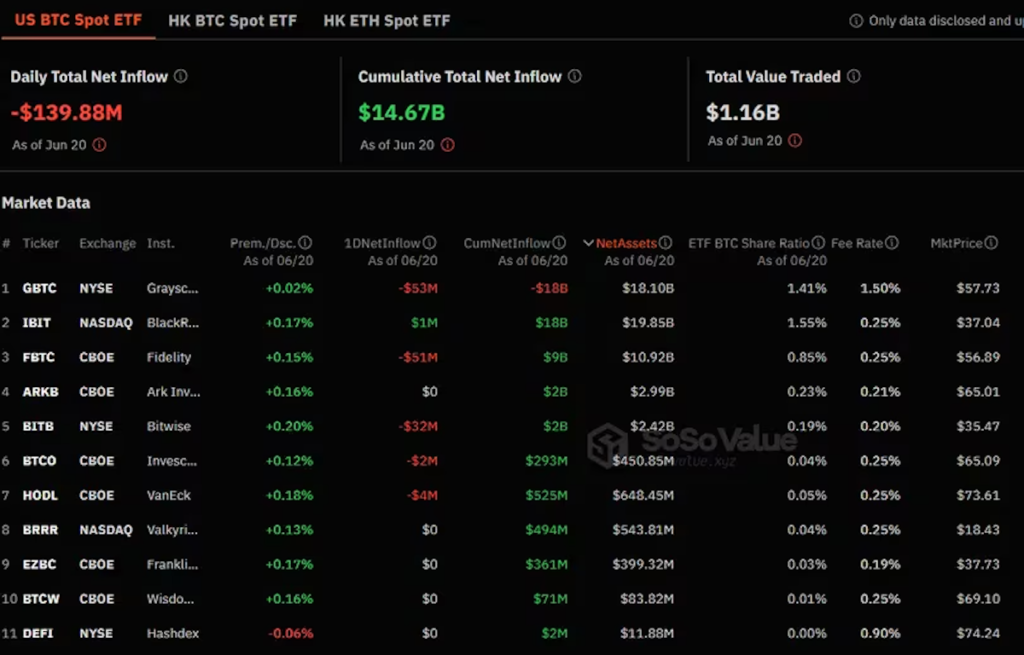
Task: Toggle NetAssets sort arrow
Action: pos(588,244)
